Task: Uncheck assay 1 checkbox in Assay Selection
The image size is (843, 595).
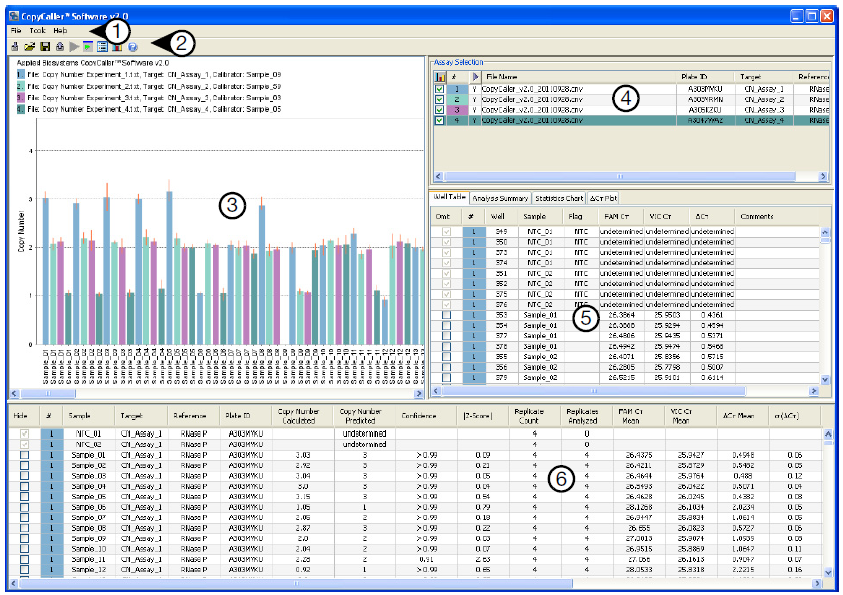Action: tap(440, 89)
